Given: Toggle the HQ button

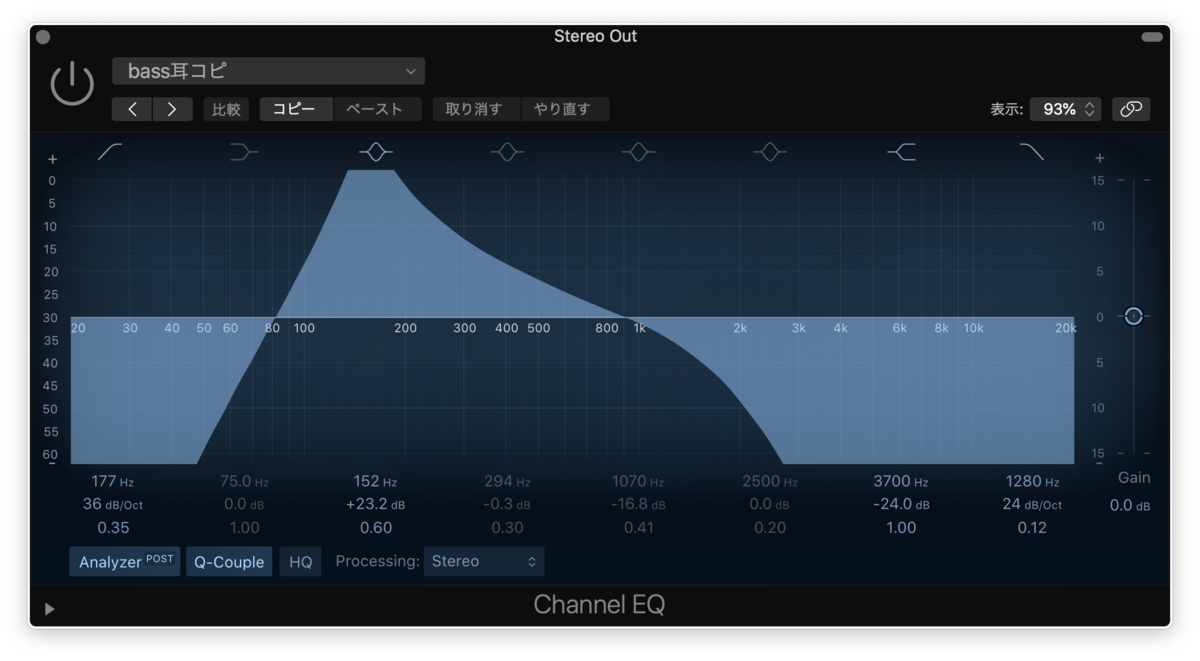Looking at the screenshot, I should point(301,562).
